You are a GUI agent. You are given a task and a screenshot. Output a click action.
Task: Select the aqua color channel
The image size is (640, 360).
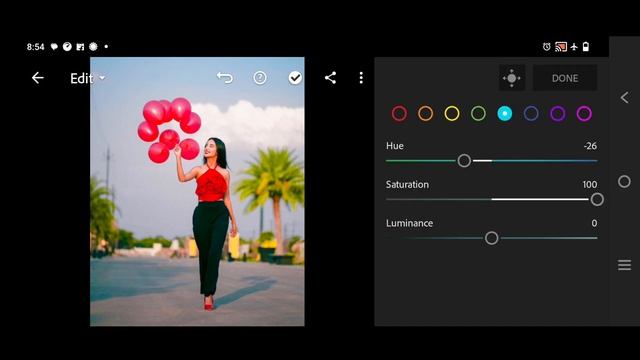(x=504, y=113)
